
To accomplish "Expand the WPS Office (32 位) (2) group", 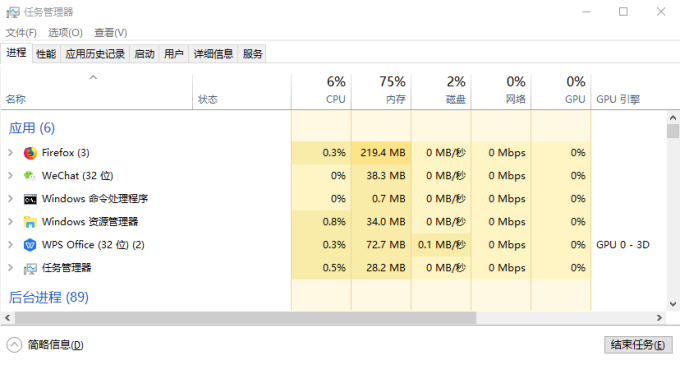I will point(10,244).
